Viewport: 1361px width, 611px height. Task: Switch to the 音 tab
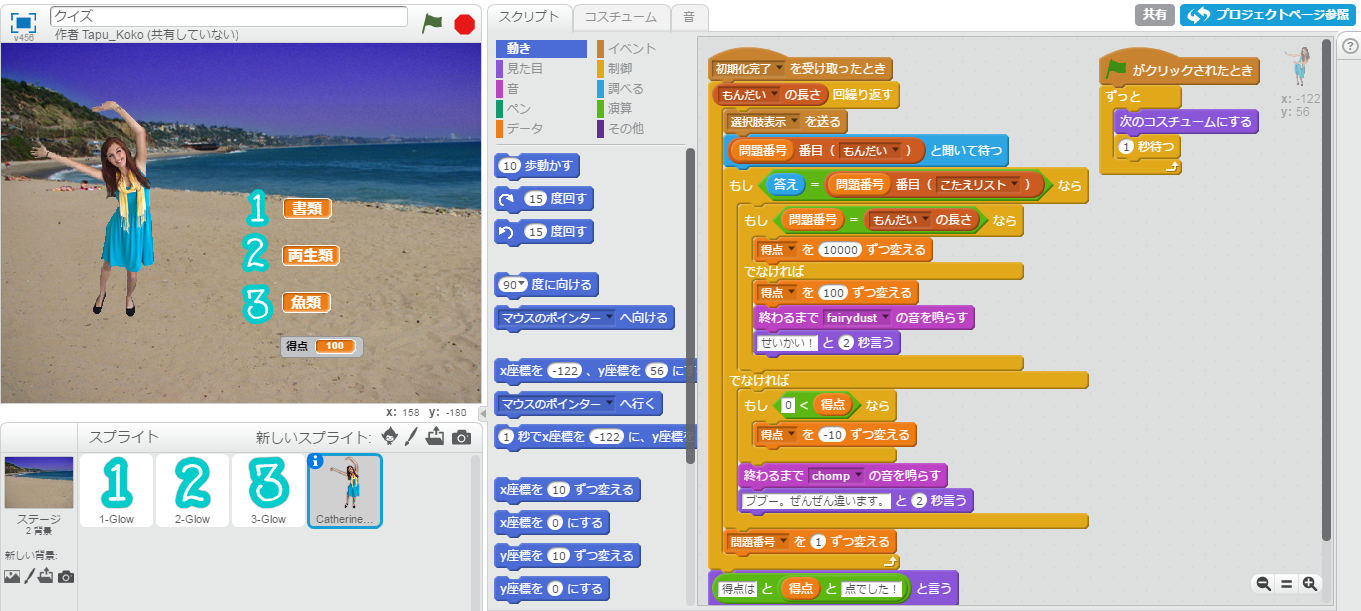[689, 17]
